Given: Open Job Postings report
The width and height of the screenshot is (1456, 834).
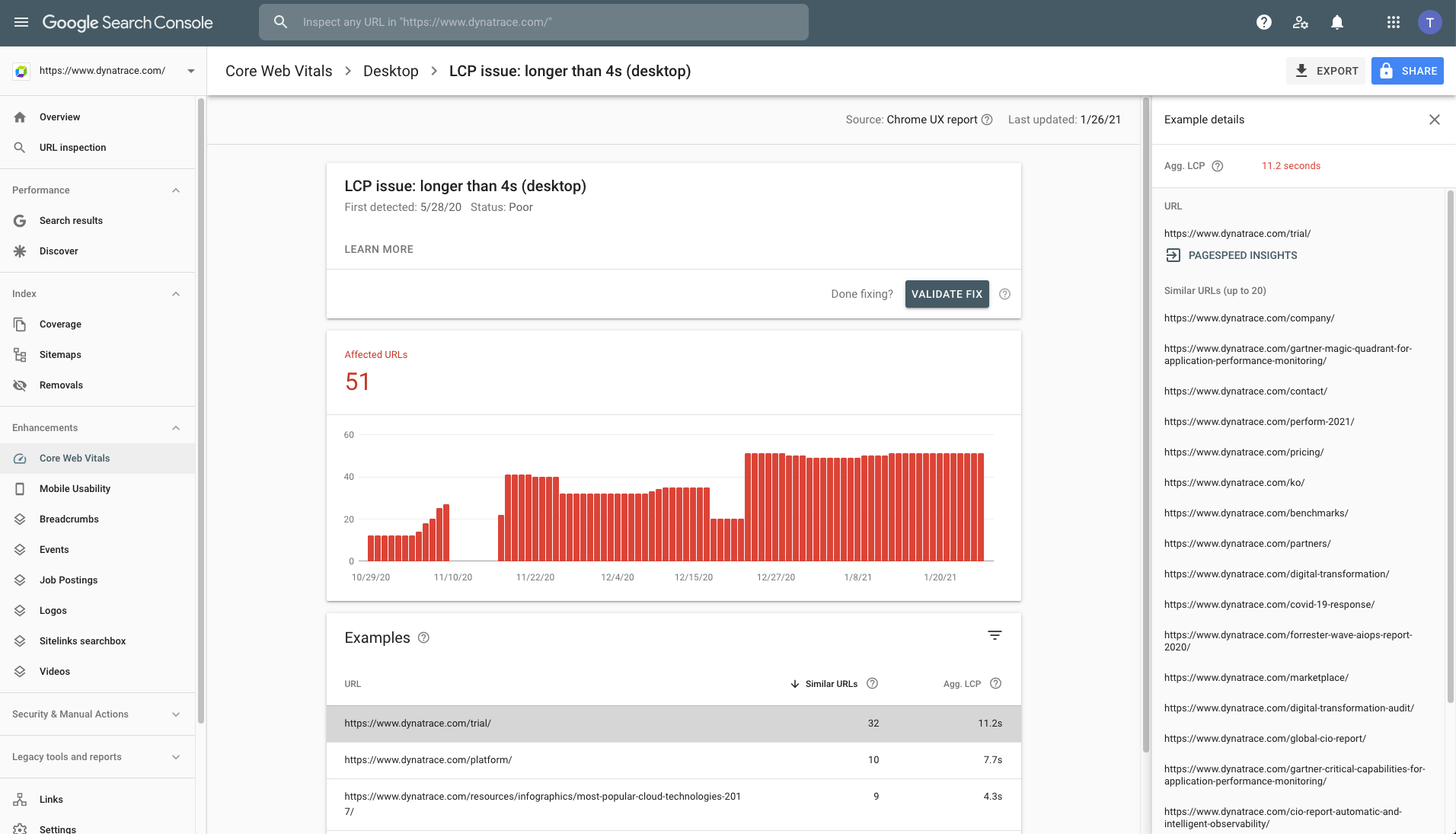Looking at the screenshot, I should (x=97, y=580).
